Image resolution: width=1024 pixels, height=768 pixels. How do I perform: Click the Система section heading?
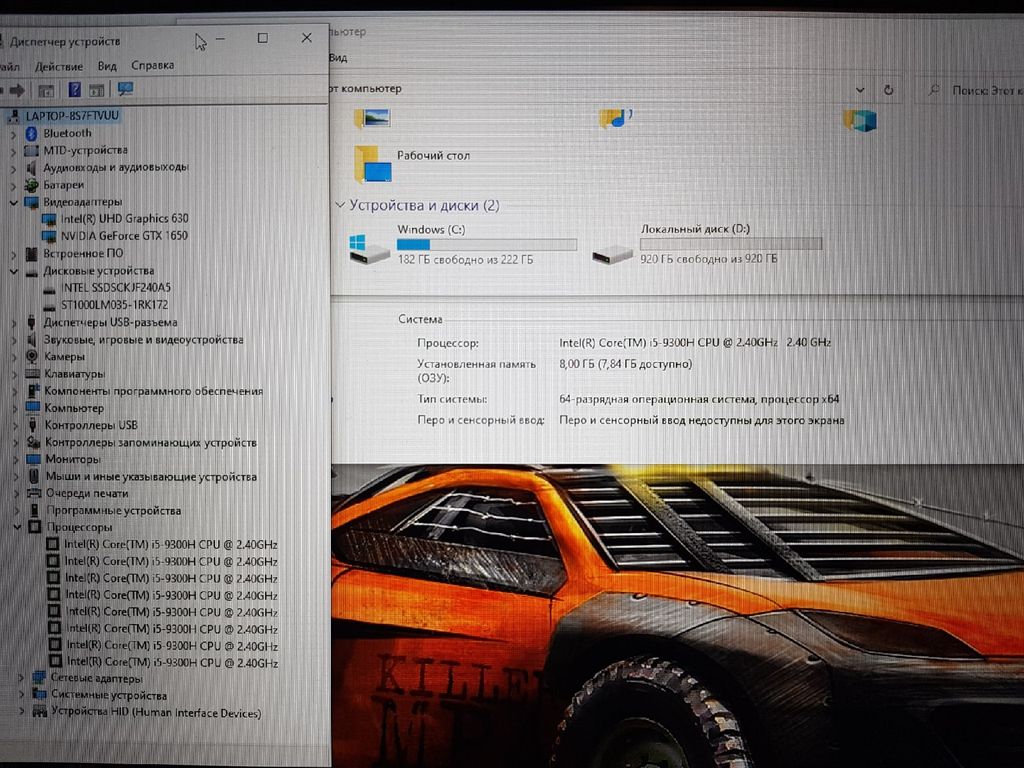(421, 319)
